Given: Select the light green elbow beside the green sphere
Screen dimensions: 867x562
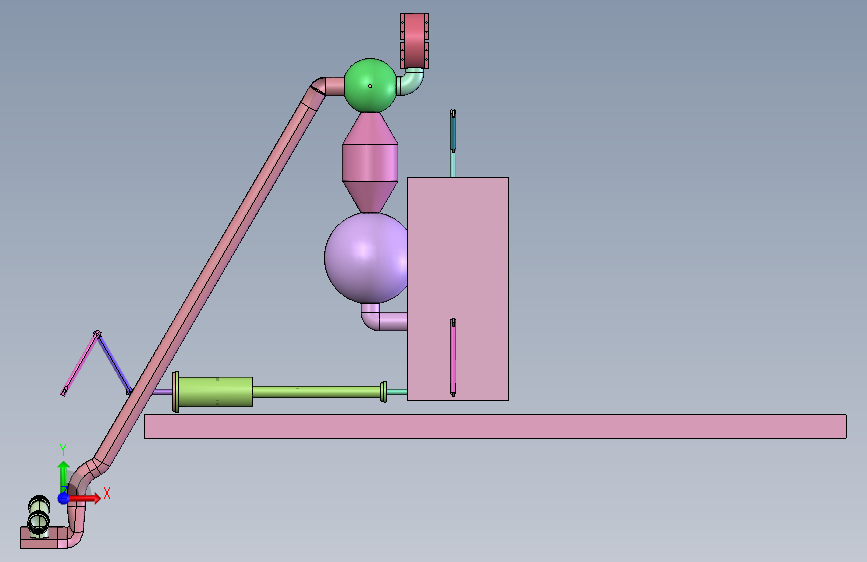Looking at the screenshot, I should point(412,83).
